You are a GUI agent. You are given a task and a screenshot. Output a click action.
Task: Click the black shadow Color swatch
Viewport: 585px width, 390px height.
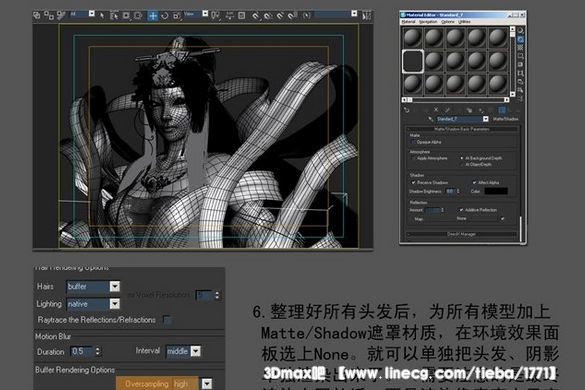tap(496, 191)
